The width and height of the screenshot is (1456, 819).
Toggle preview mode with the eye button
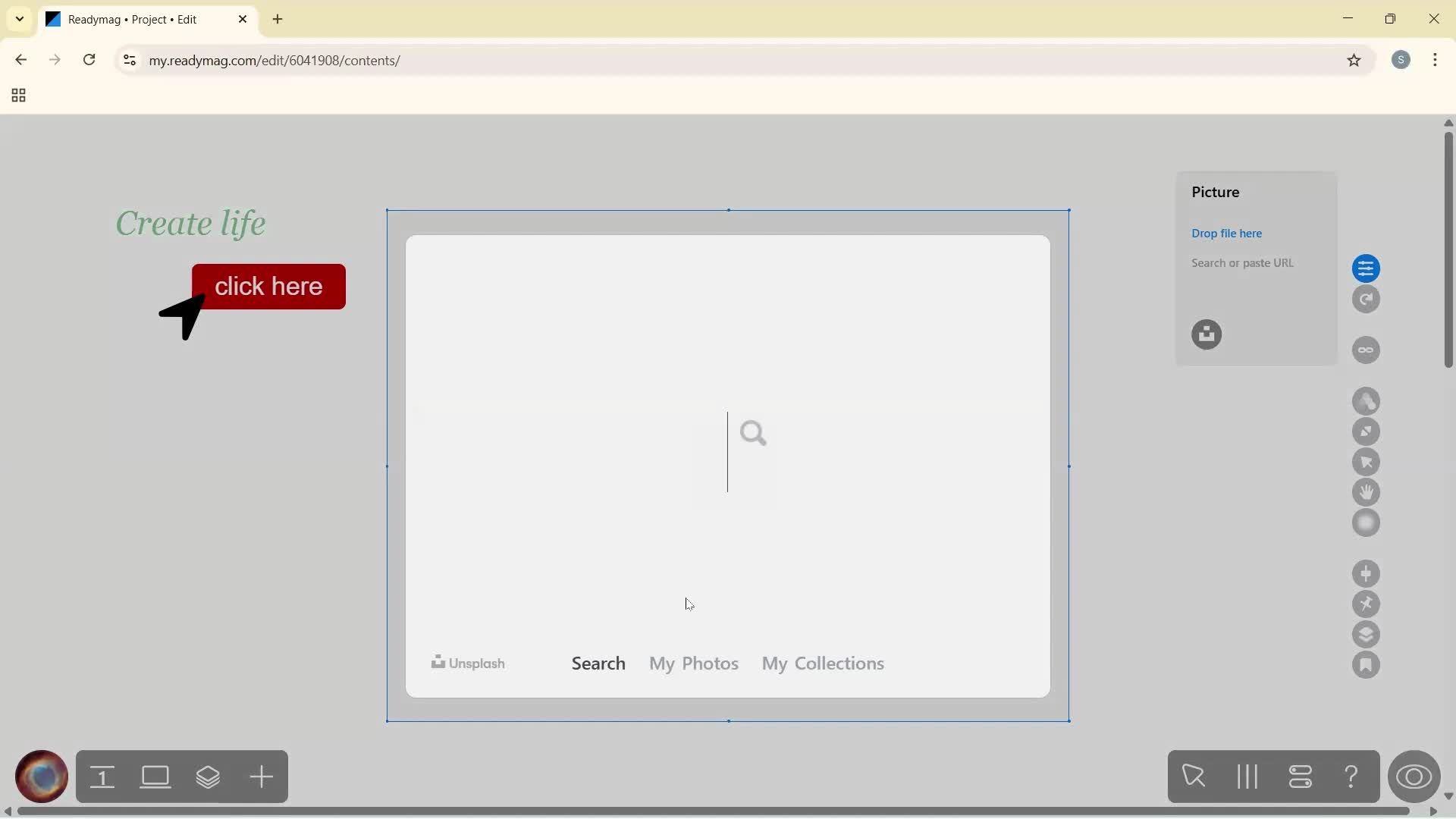[x=1415, y=777]
